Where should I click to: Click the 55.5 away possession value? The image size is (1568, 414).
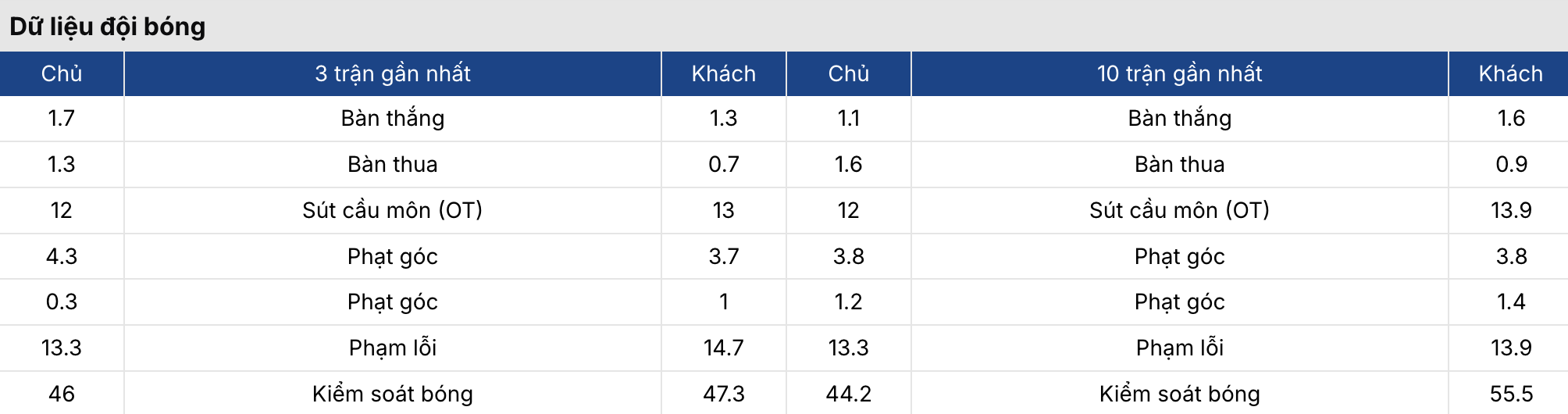pos(1510,394)
